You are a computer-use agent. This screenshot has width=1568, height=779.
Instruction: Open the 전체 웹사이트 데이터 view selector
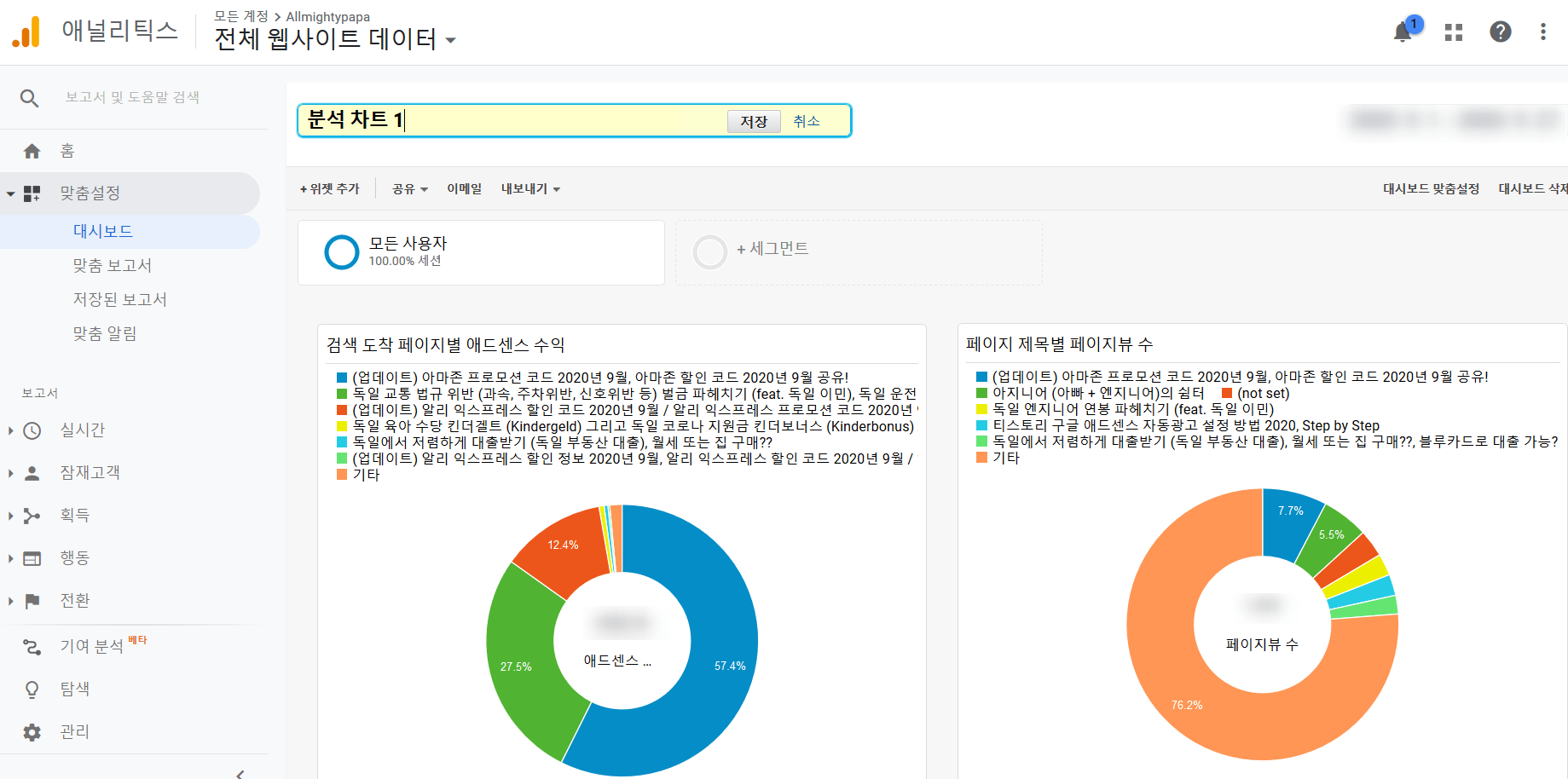point(335,39)
